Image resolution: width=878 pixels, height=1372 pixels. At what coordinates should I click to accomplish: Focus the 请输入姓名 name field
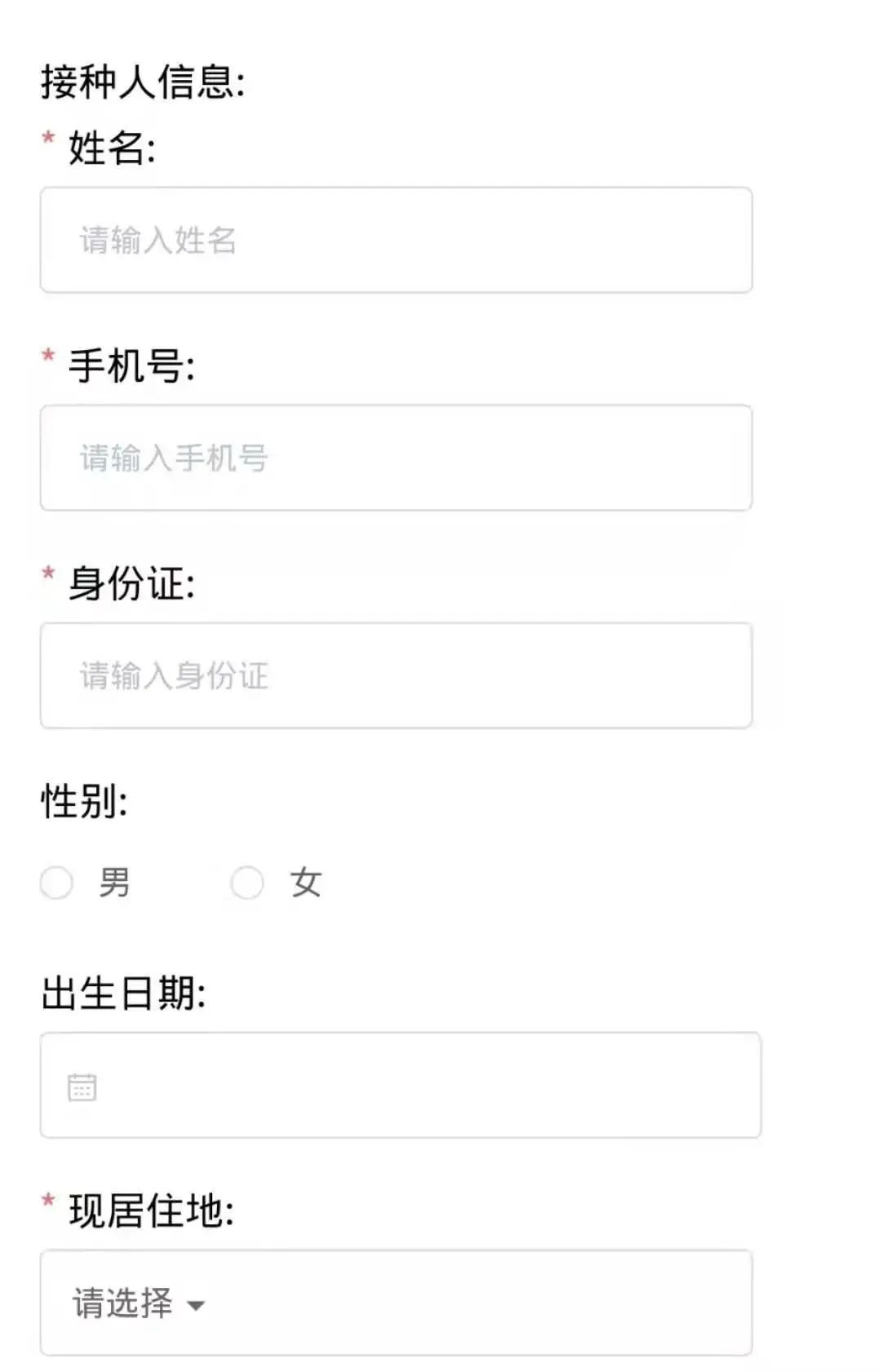(396, 240)
